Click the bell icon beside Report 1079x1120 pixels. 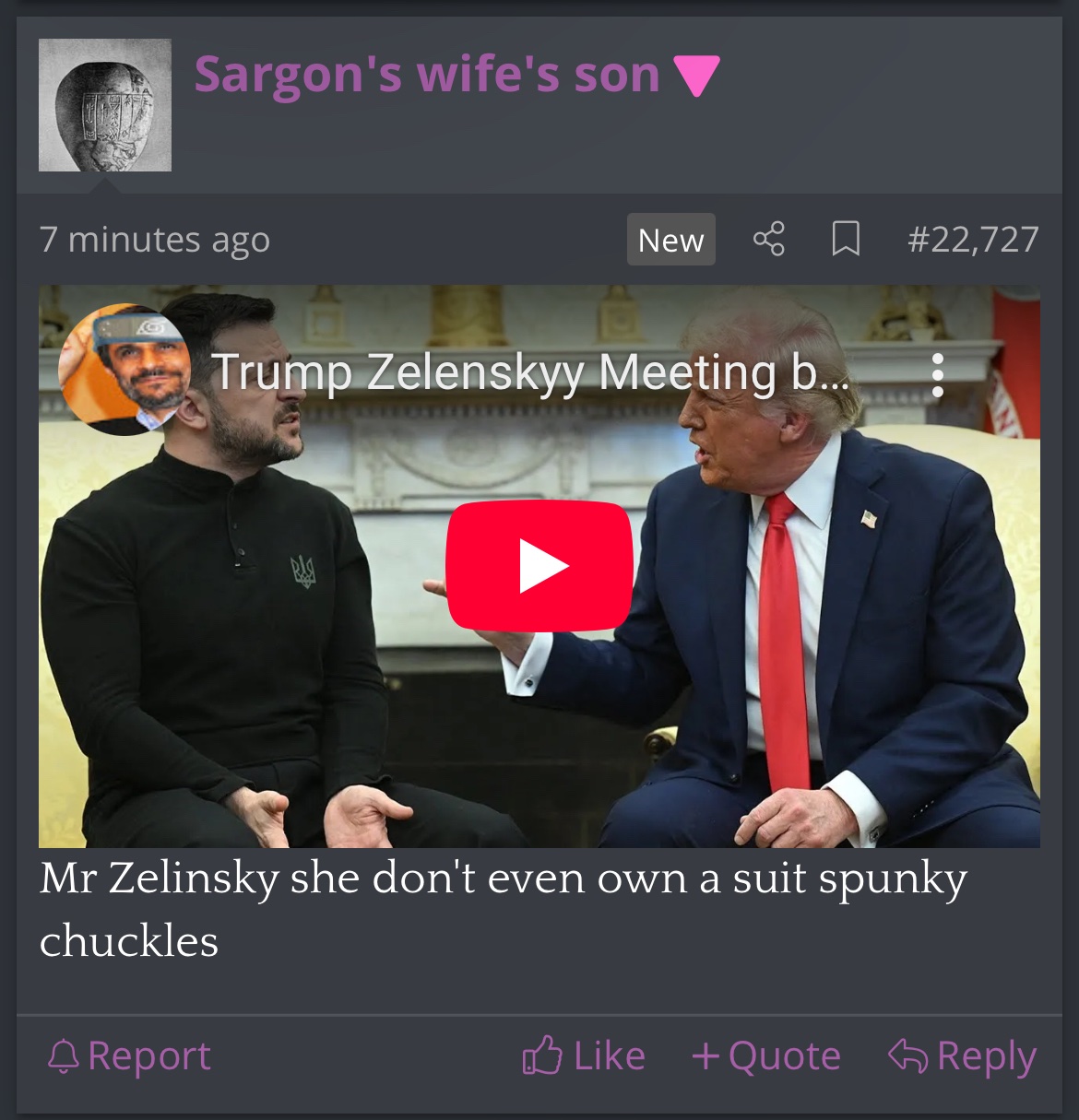[x=64, y=1056]
